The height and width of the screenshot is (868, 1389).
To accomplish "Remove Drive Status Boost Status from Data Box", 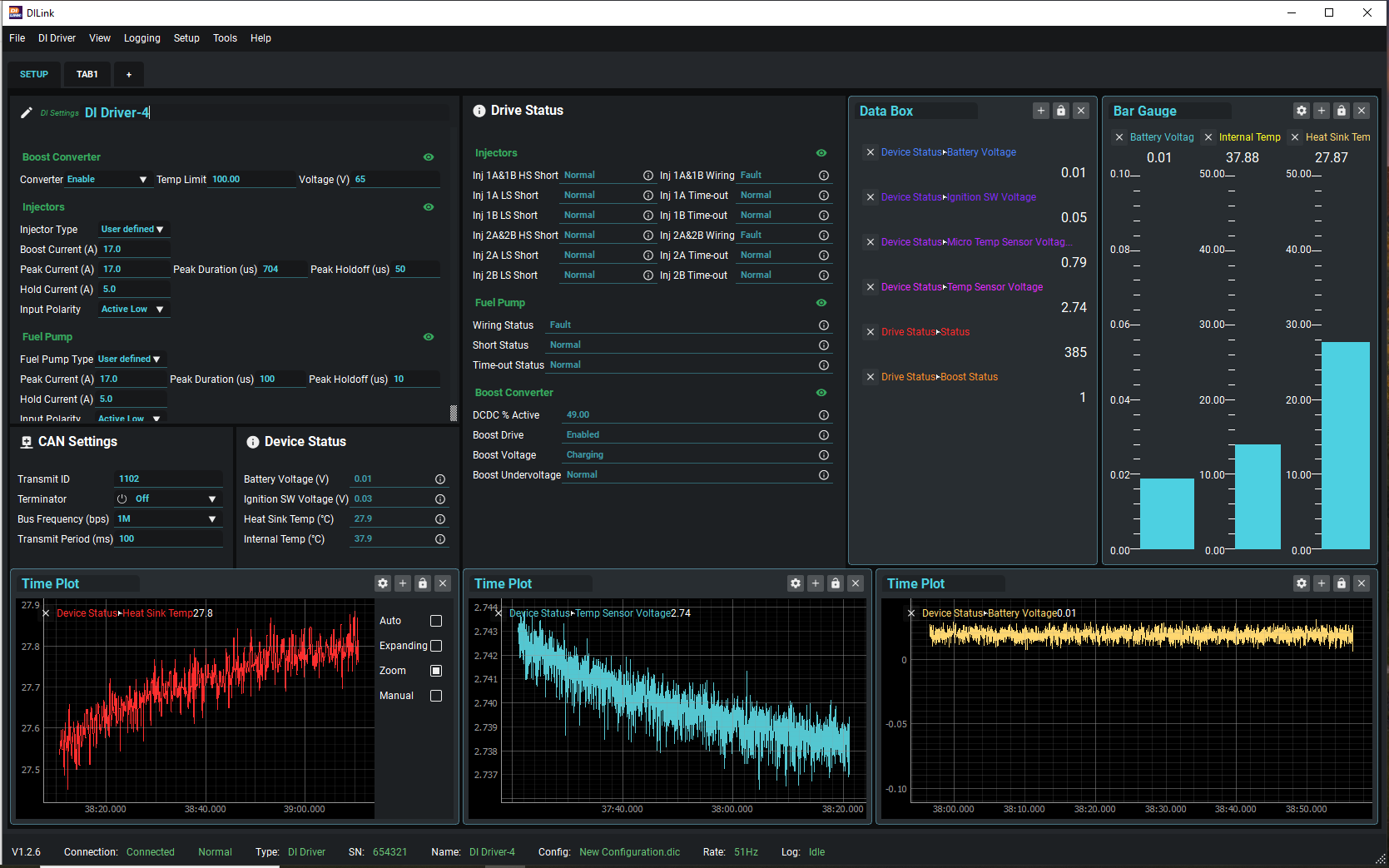I will (871, 377).
